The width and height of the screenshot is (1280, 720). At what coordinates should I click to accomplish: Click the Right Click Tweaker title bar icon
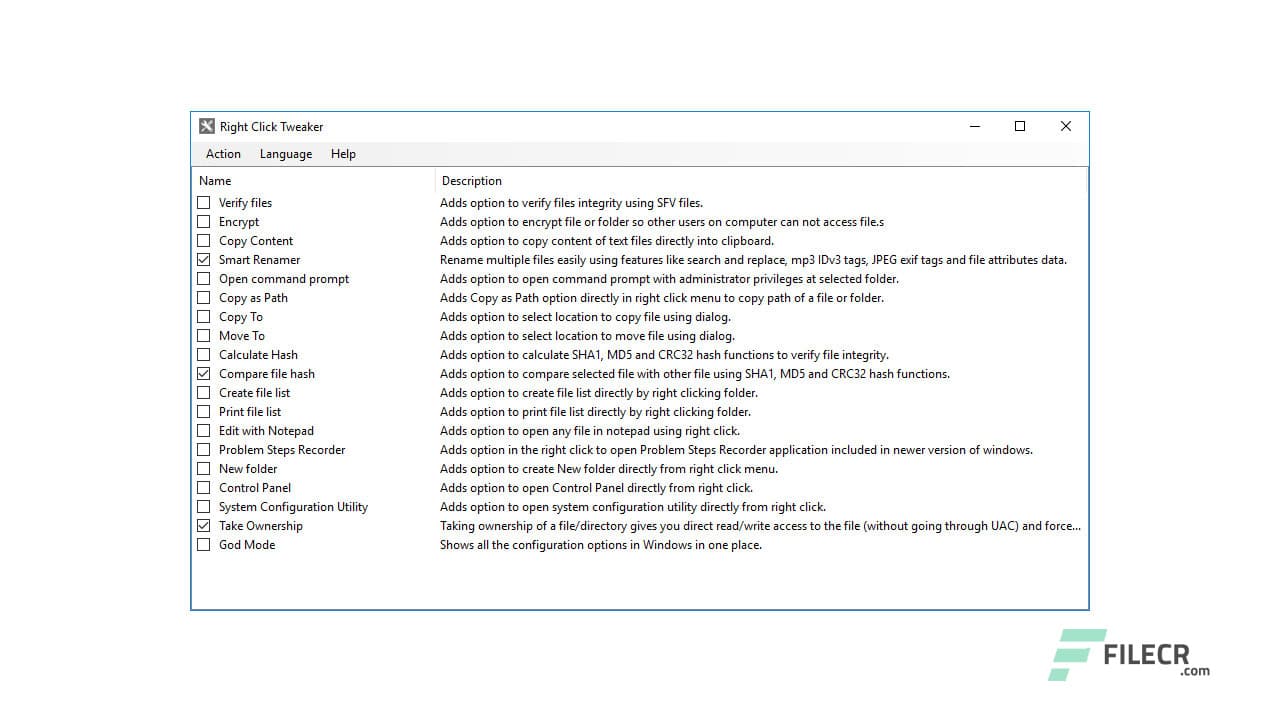[x=206, y=126]
